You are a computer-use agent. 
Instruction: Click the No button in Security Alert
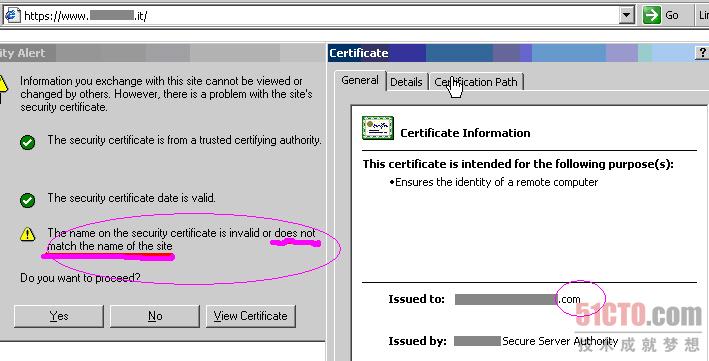click(x=155, y=316)
